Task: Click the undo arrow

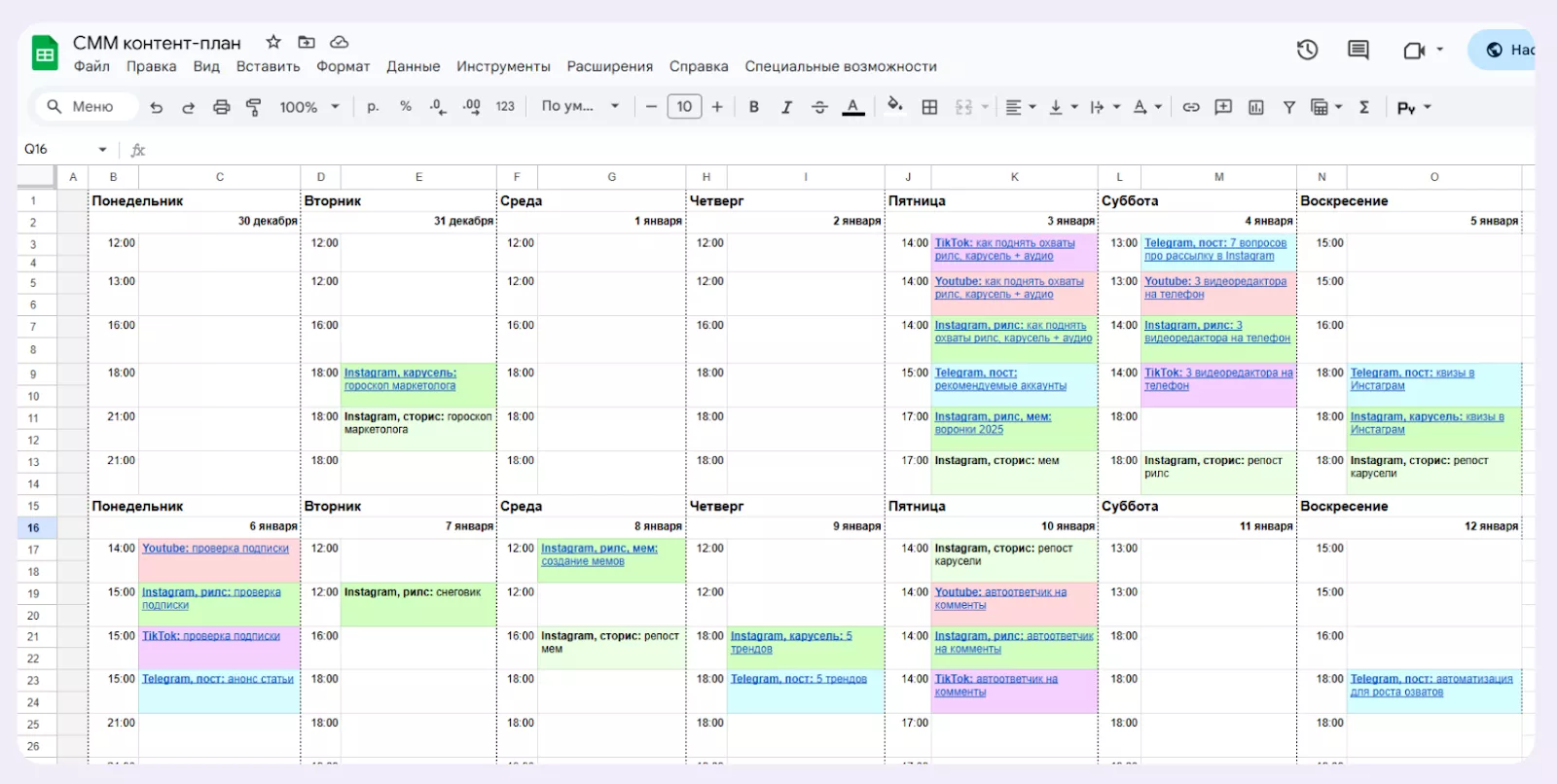Action: [157, 107]
